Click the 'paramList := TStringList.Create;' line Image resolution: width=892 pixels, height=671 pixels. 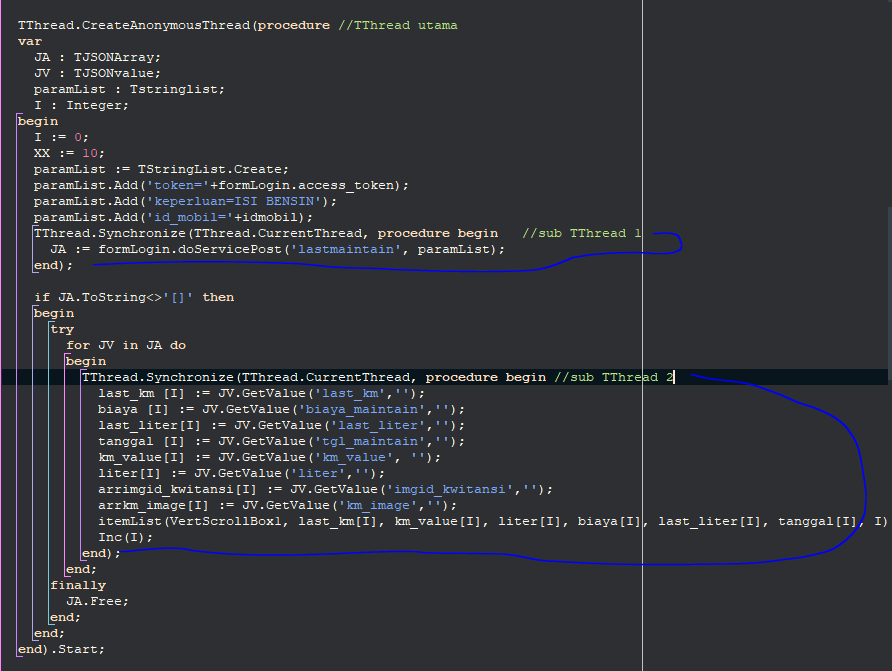pos(161,169)
